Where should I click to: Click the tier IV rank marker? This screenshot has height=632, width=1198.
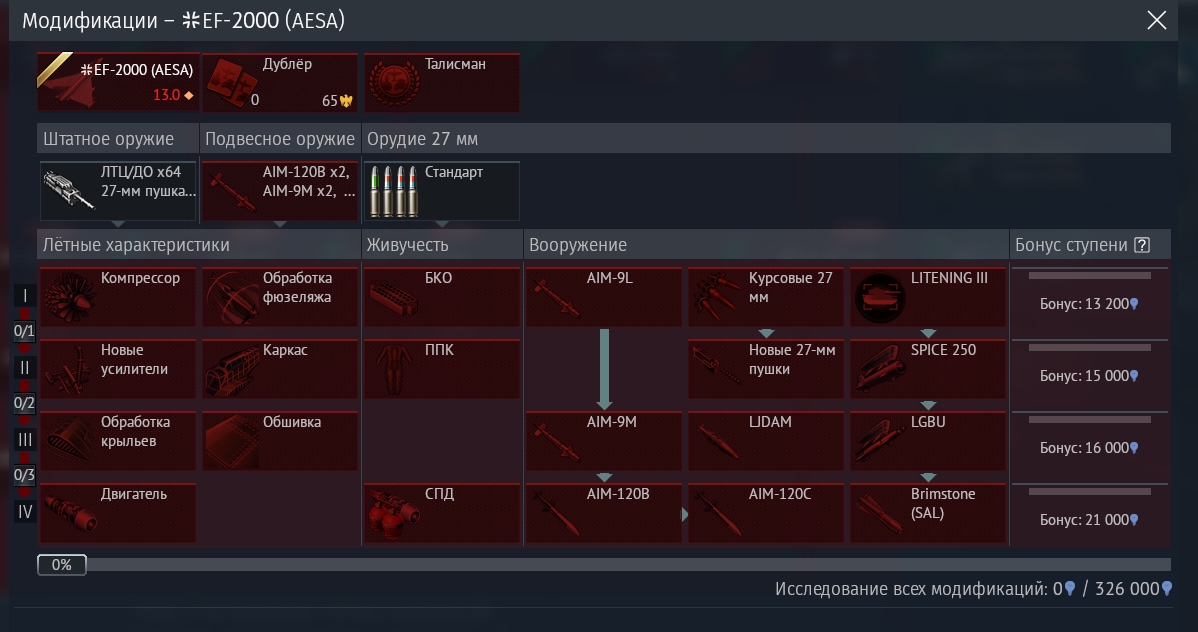pyautogui.click(x=24, y=511)
